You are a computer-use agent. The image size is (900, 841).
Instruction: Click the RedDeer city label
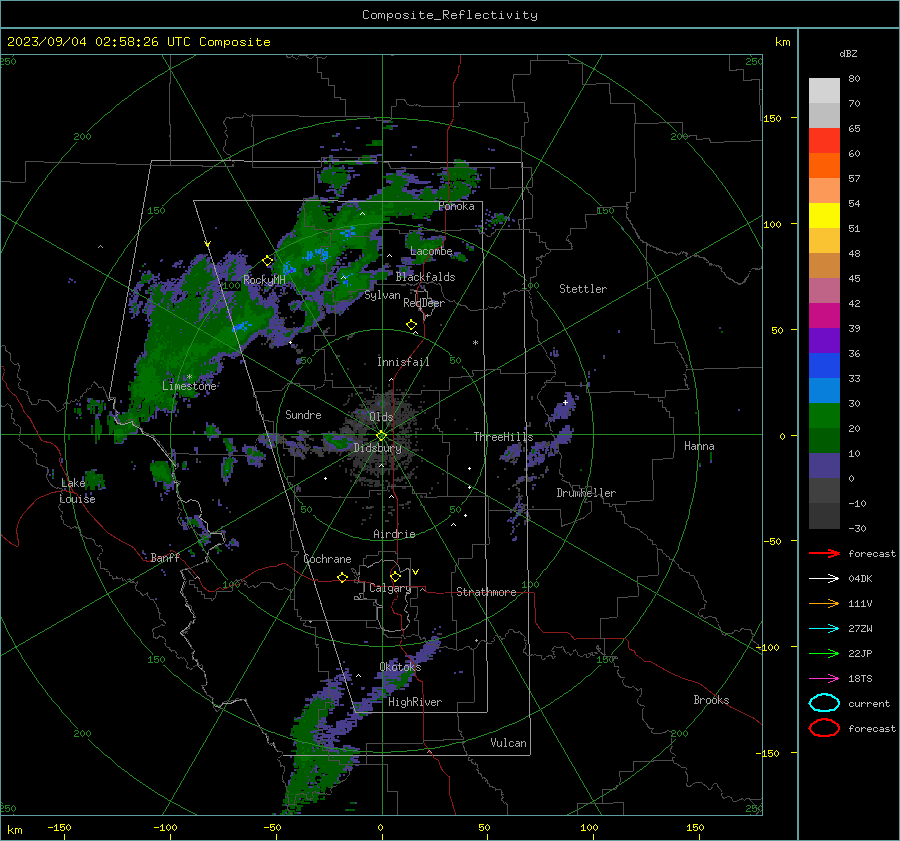coord(424,303)
